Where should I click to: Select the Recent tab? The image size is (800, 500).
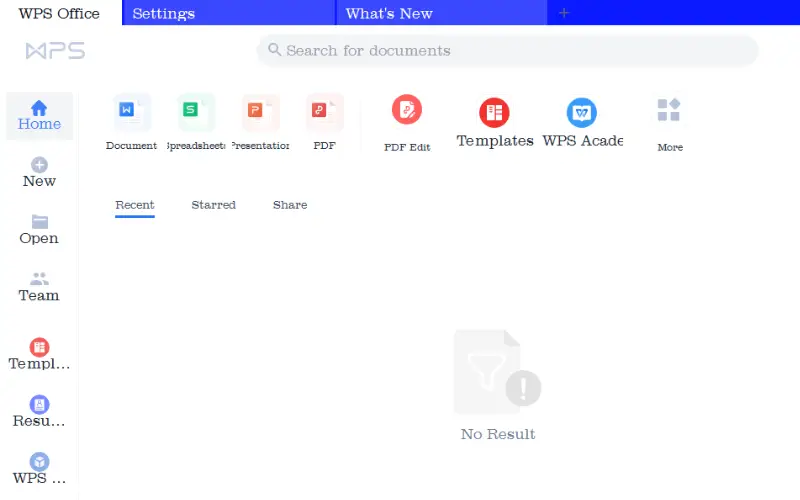135,205
